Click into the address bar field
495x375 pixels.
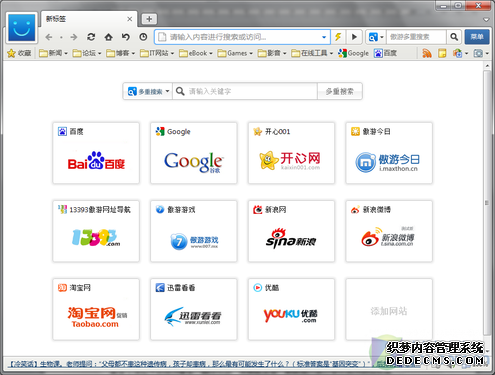click(x=243, y=37)
